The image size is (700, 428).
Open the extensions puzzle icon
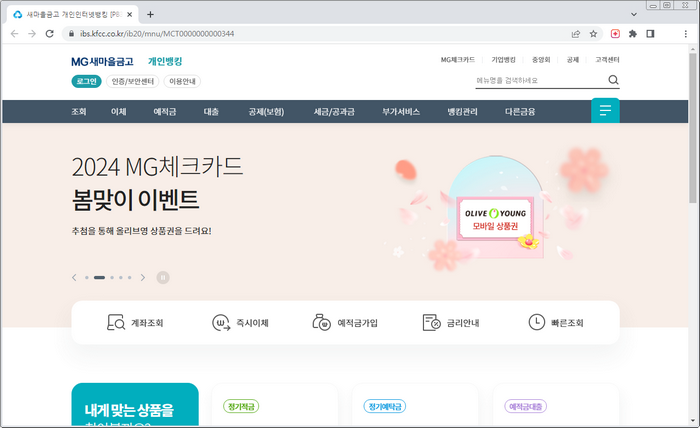tap(633, 34)
